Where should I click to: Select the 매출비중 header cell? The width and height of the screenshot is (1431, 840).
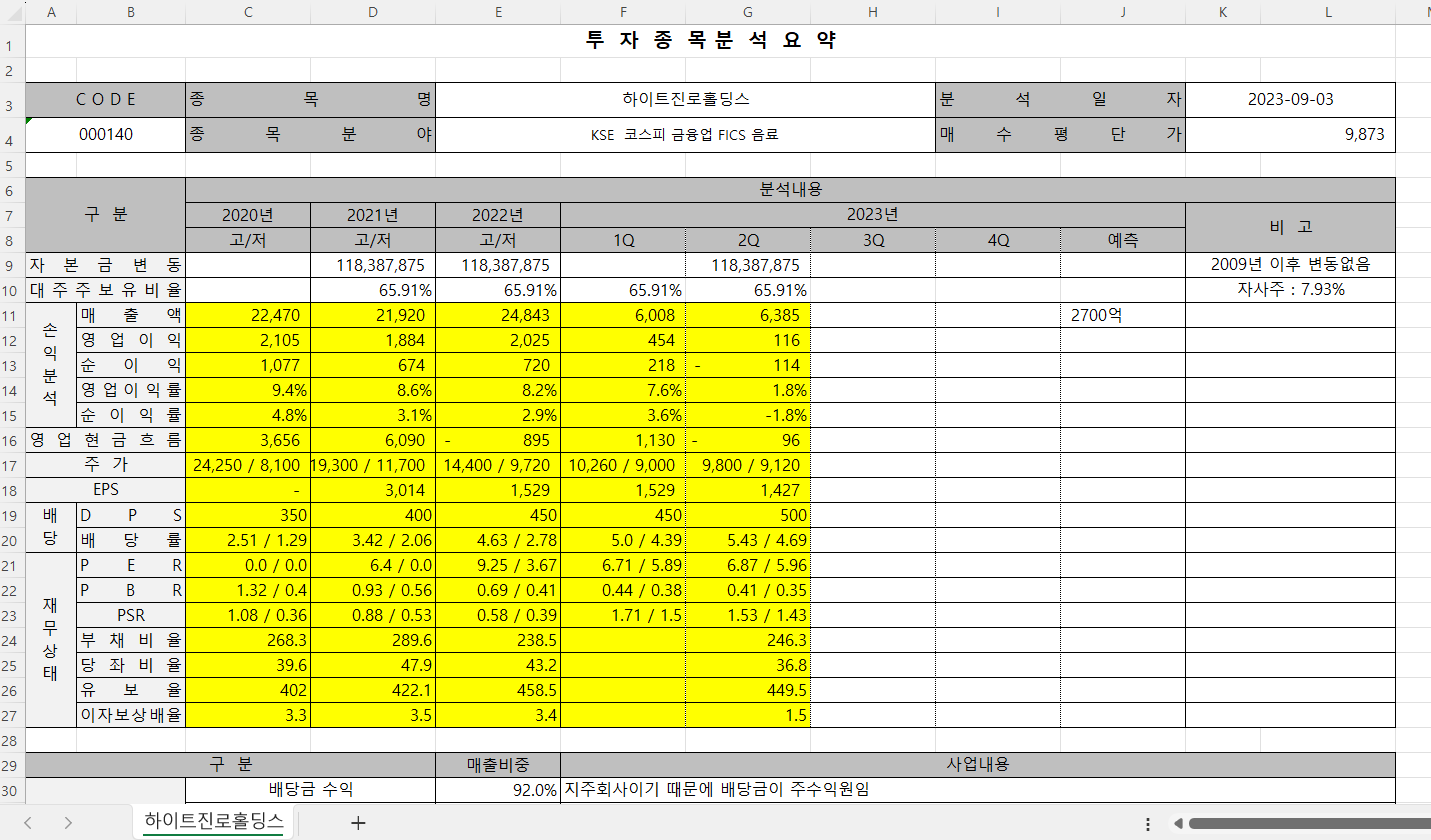[x=498, y=765]
